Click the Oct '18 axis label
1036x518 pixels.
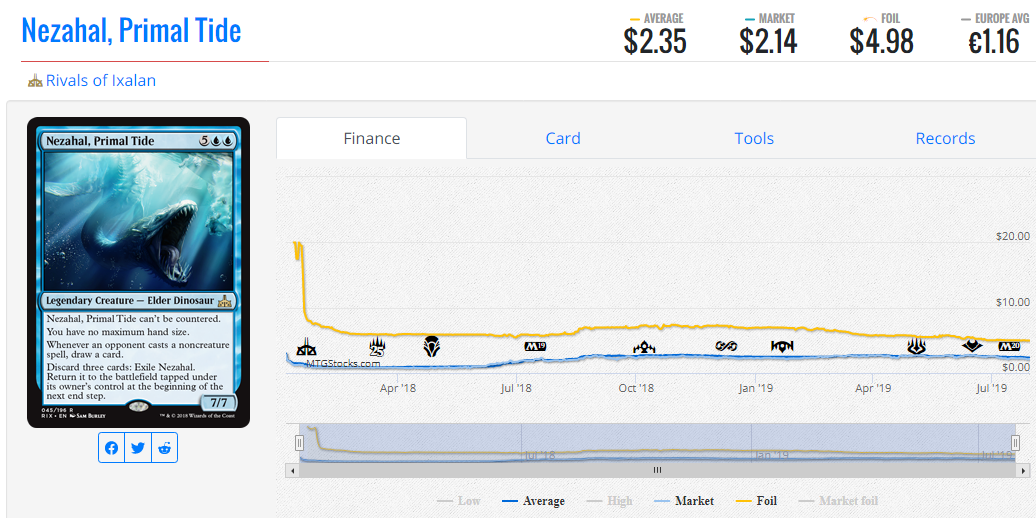(x=636, y=388)
